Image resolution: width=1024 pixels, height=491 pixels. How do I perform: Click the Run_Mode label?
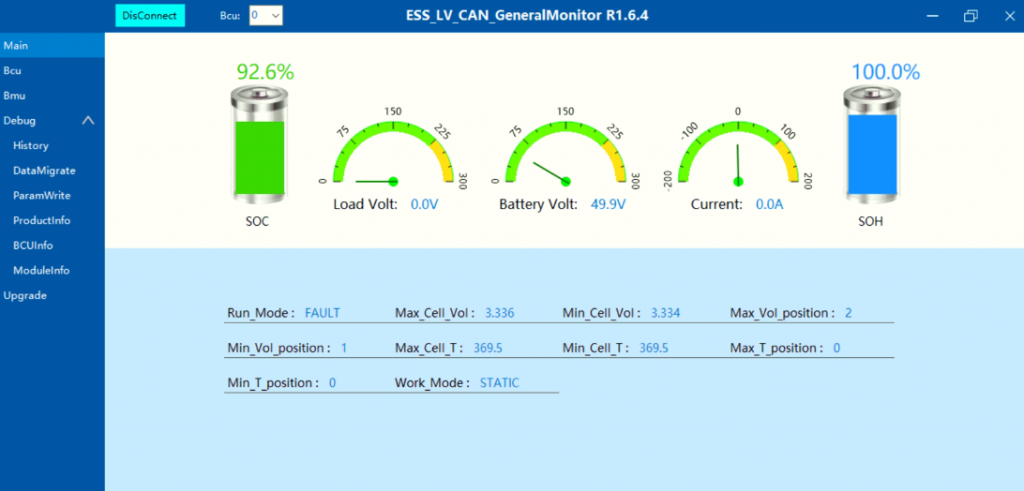click(x=261, y=313)
